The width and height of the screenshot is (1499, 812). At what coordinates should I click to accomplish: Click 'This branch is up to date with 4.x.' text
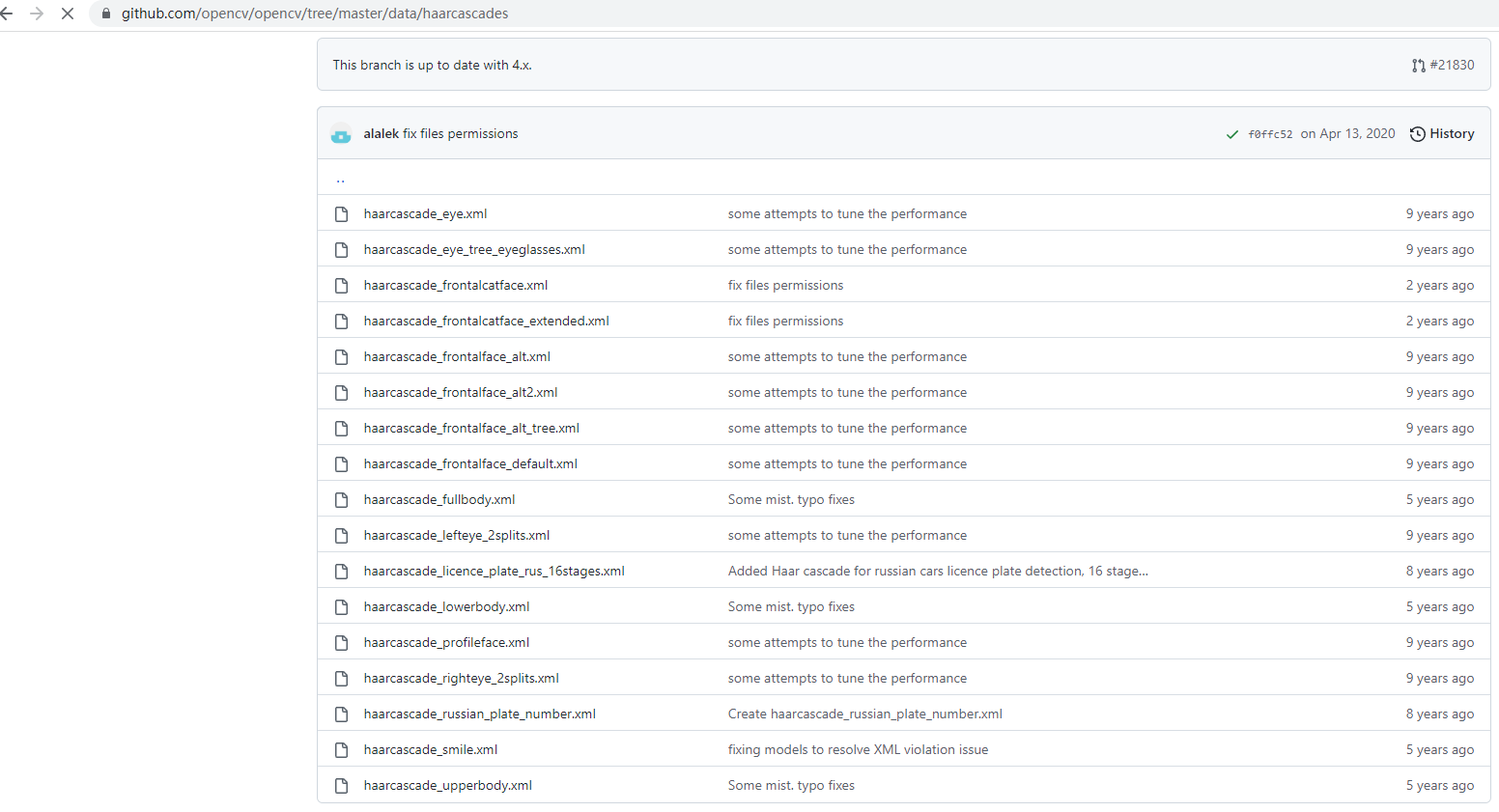(433, 65)
